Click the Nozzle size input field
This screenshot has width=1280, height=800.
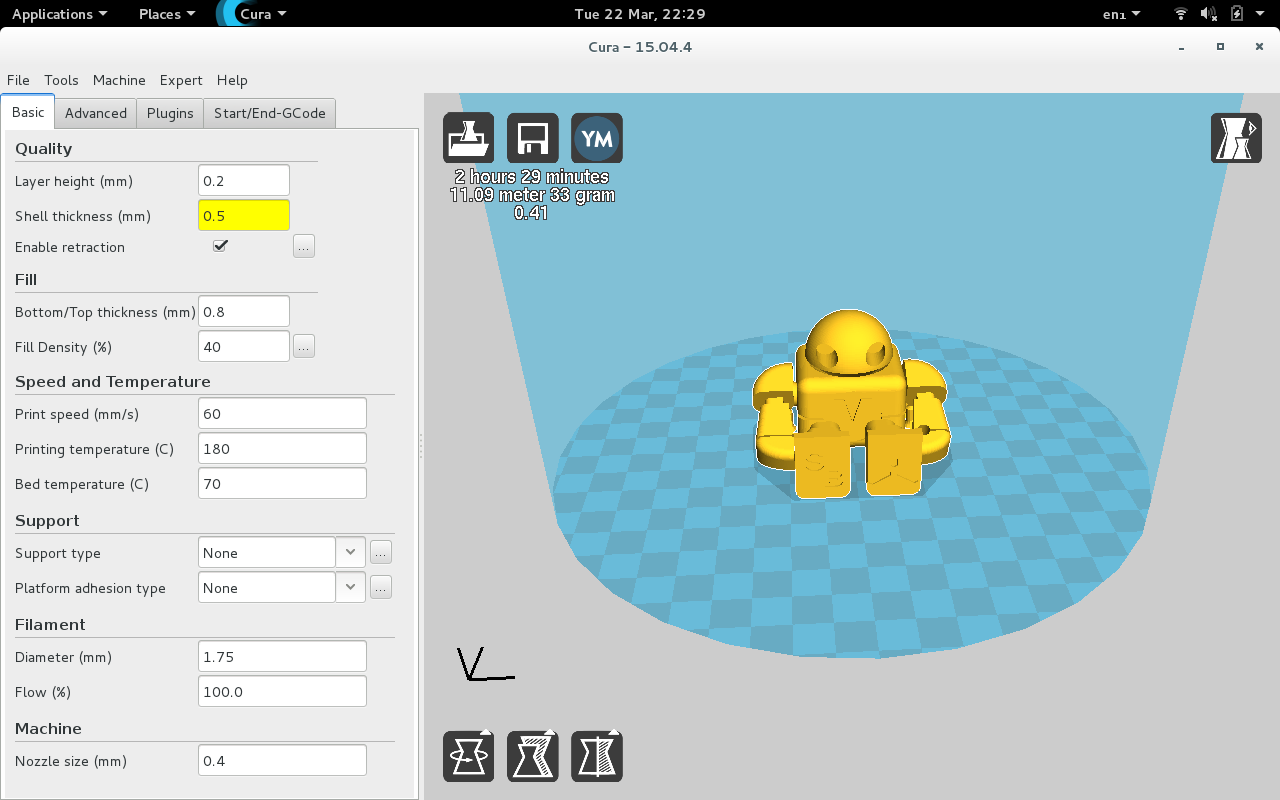[282, 760]
